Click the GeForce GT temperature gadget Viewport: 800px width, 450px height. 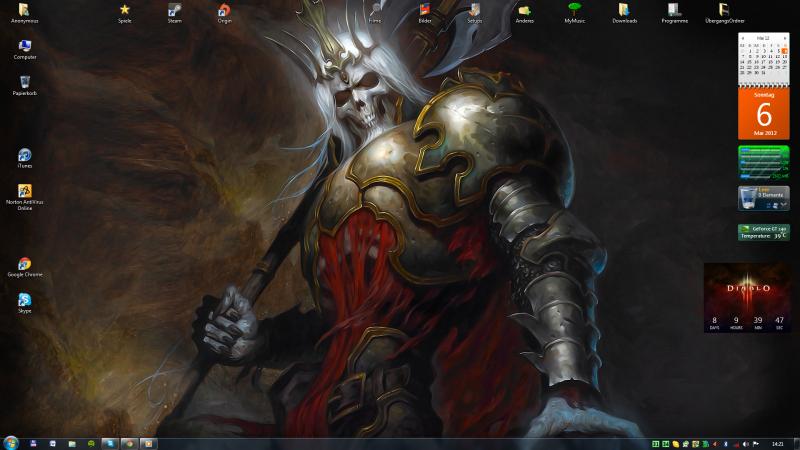(x=763, y=232)
